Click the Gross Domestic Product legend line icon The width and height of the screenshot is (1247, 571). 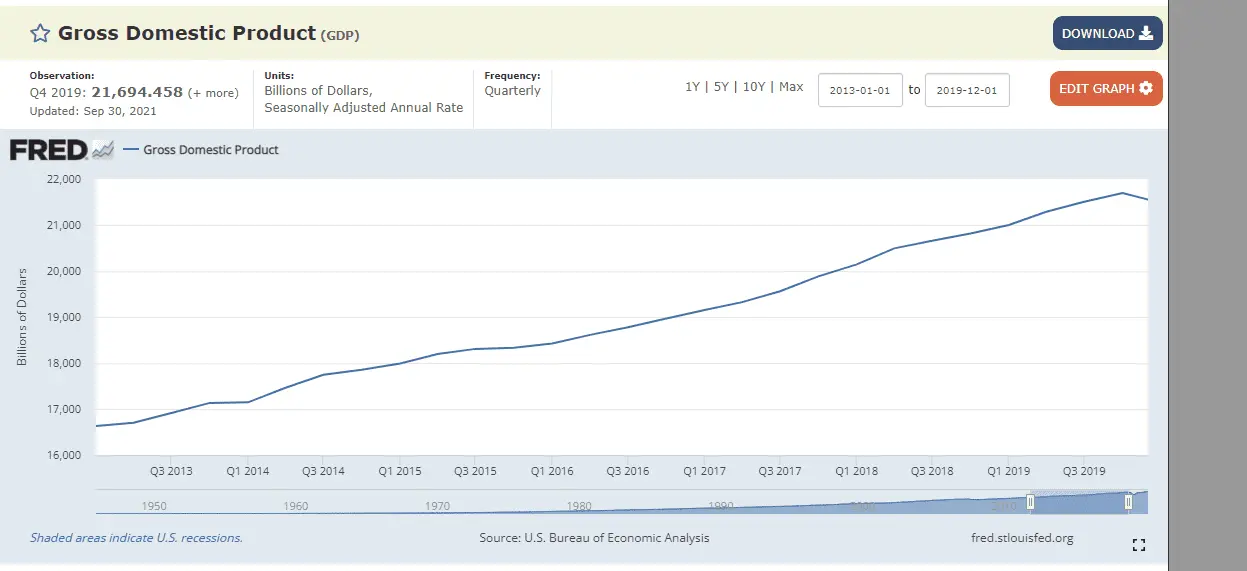coord(130,150)
